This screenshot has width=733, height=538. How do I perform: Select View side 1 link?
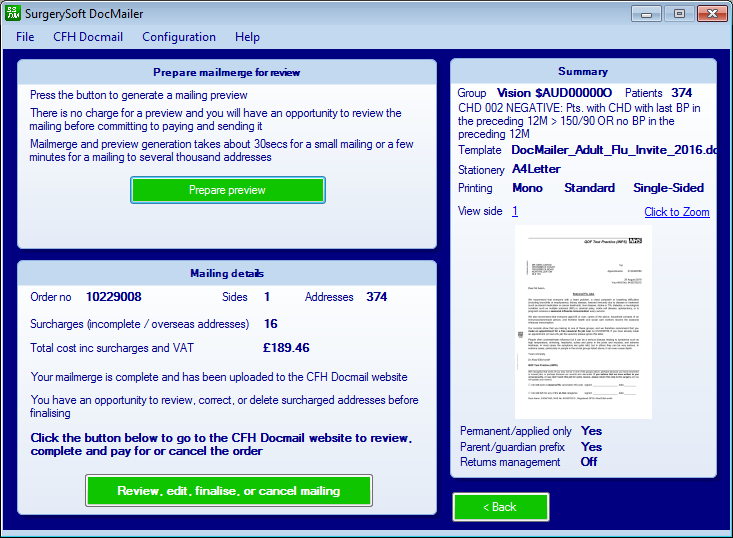[x=515, y=211]
